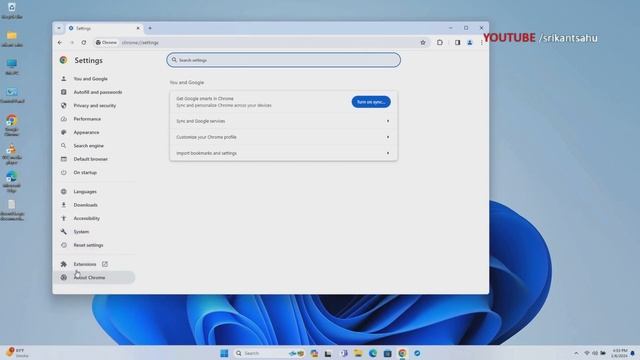Expand Customize your Chrome profile
The width and height of the screenshot is (640, 360).
pyautogui.click(x=283, y=137)
